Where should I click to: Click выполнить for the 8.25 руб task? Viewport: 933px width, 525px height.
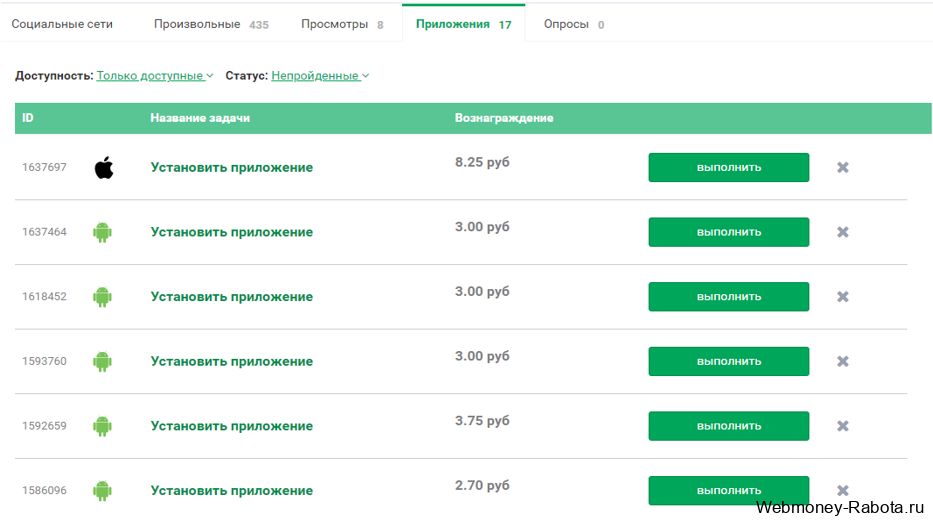tap(728, 167)
